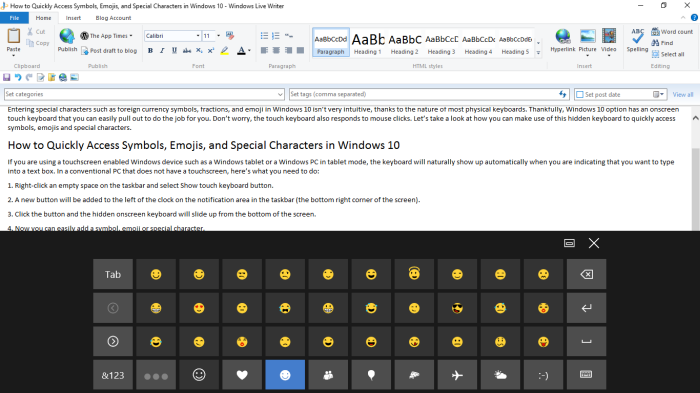This screenshot has width=700, height=393.
Task: Open the Help question mark icon
Action: pyautogui.click(x=694, y=18)
